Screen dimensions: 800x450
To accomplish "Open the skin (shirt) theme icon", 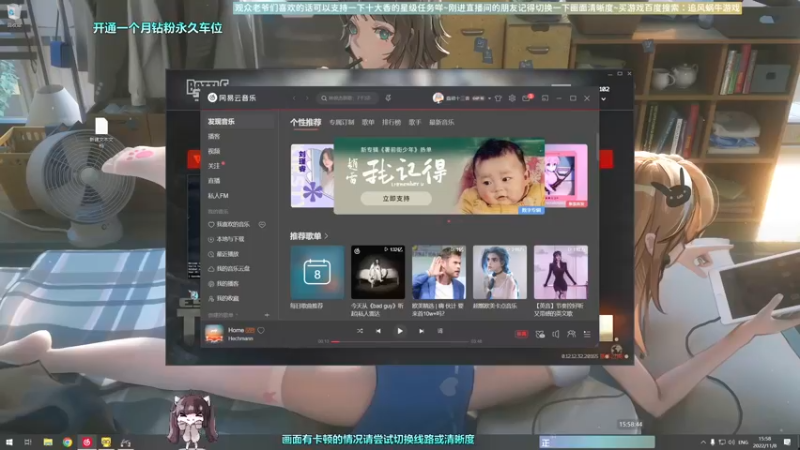I will [498, 98].
